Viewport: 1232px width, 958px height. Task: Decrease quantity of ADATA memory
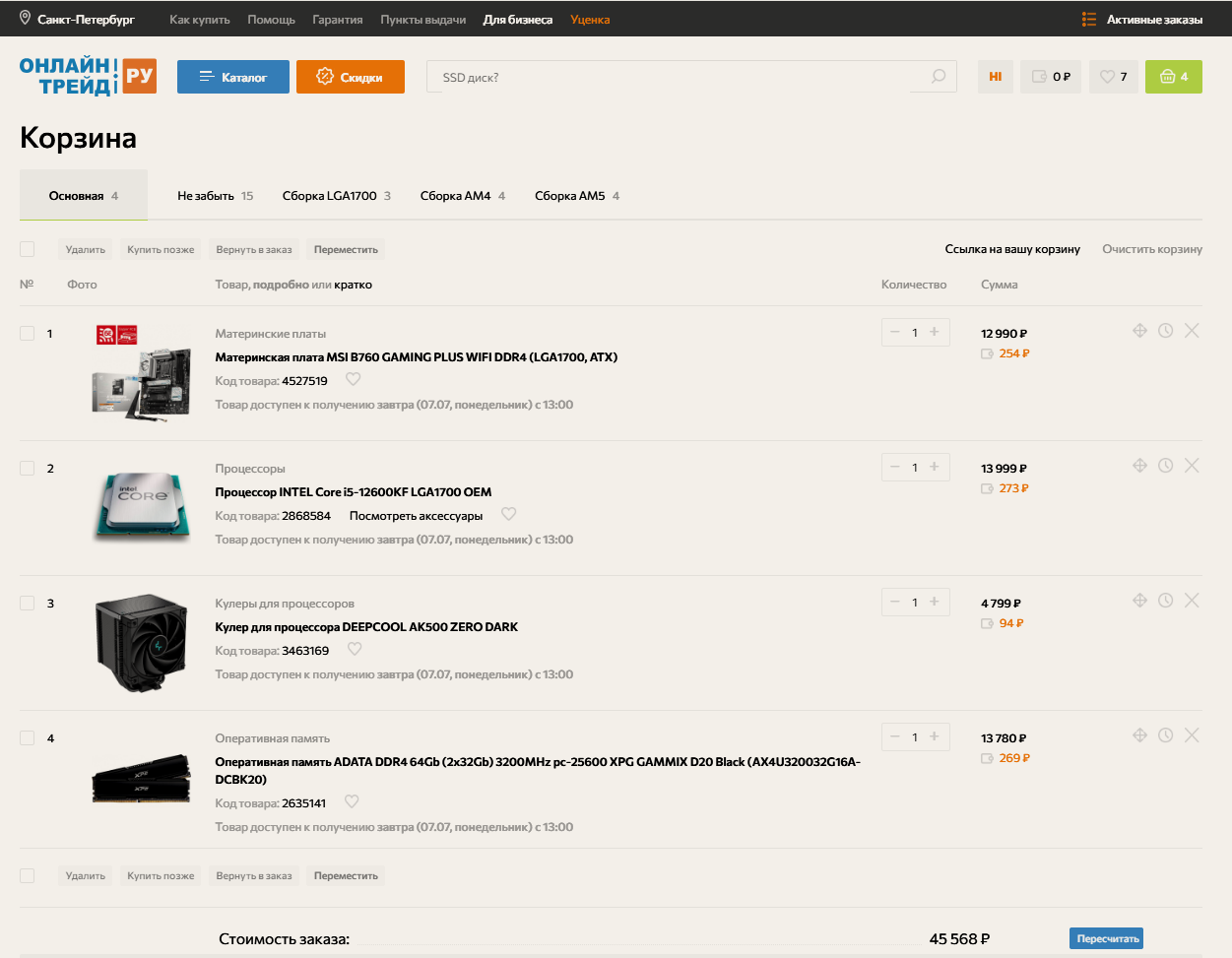[x=895, y=736]
